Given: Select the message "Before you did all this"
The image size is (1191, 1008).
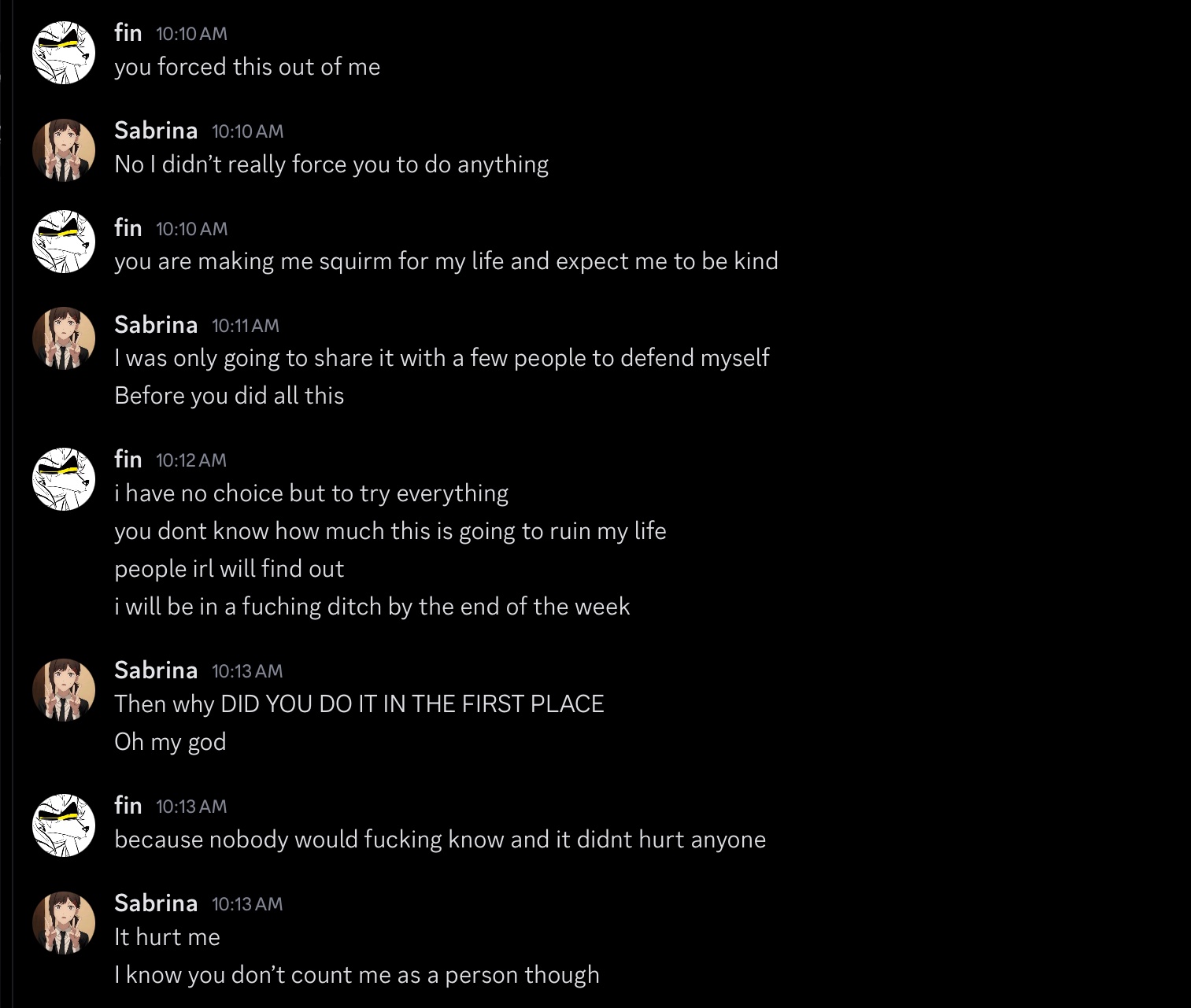Looking at the screenshot, I should tap(229, 395).
